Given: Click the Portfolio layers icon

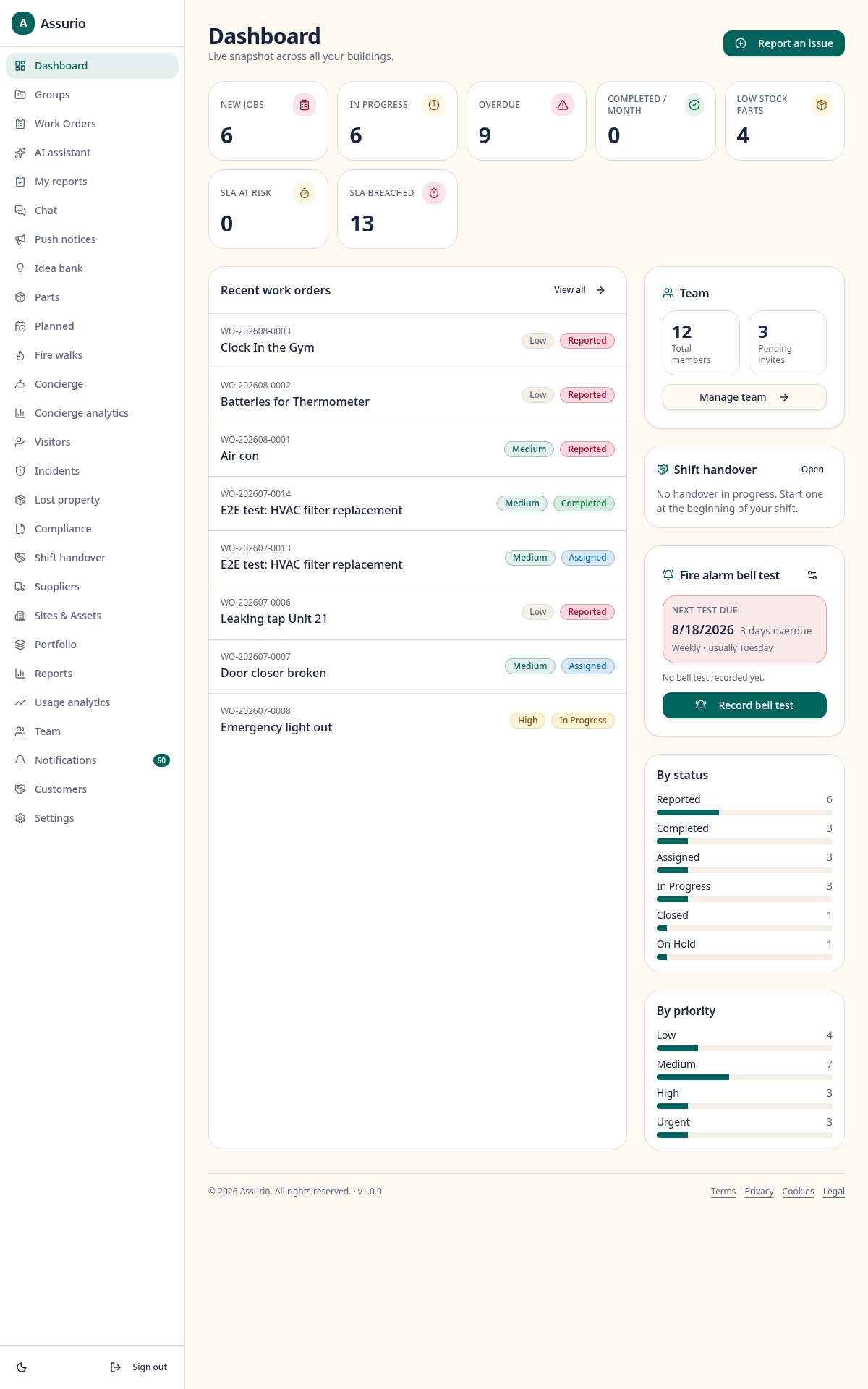Looking at the screenshot, I should point(20,645).
